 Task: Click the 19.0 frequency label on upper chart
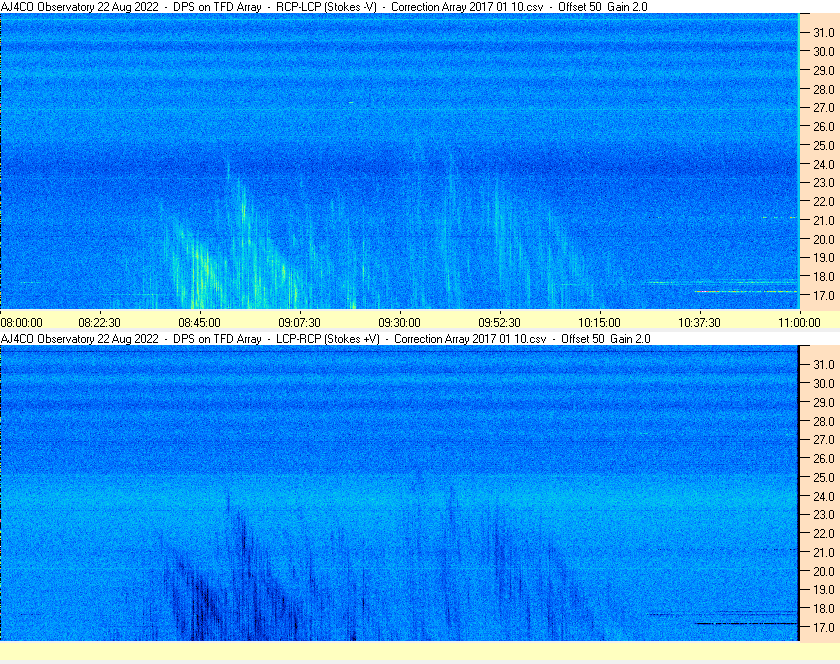click(824, 258)
